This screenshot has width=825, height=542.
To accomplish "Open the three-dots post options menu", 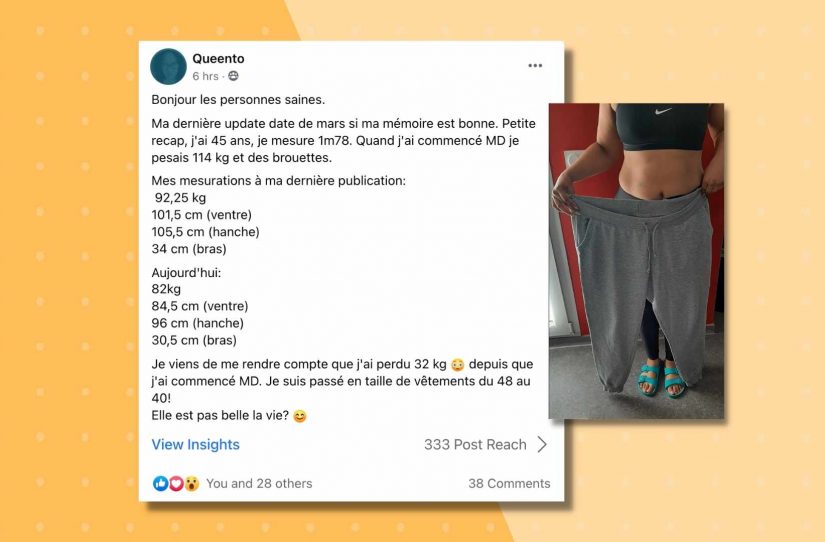I will point(535,66).
